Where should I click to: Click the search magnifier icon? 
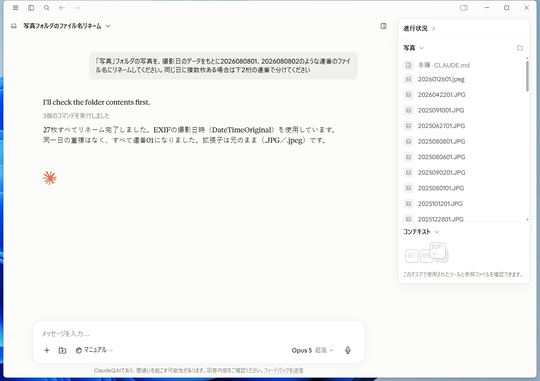(46, 8)
